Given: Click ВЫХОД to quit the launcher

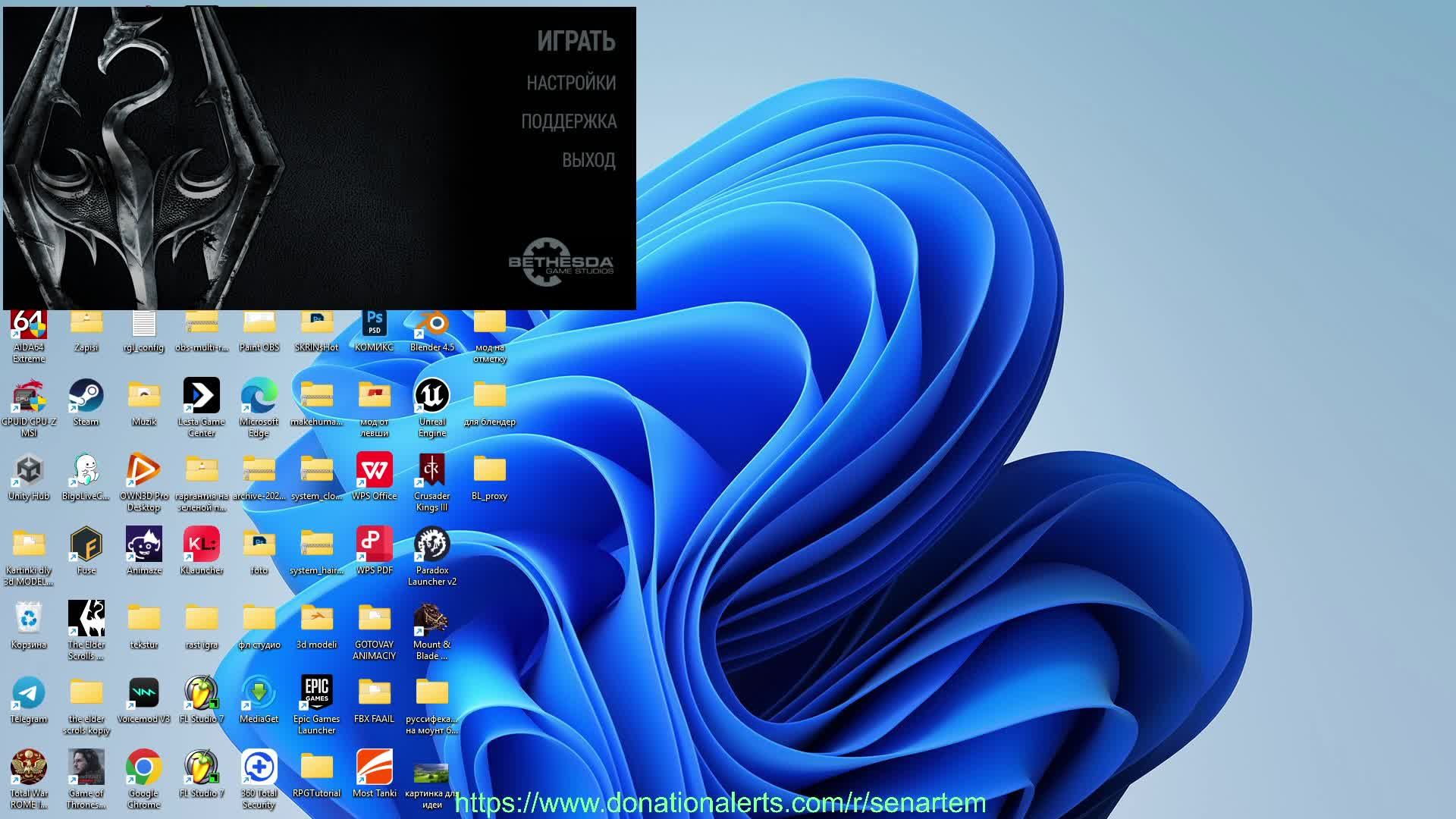Looking at the screenshot, I should pyautogui.click(x=588, y=160).
